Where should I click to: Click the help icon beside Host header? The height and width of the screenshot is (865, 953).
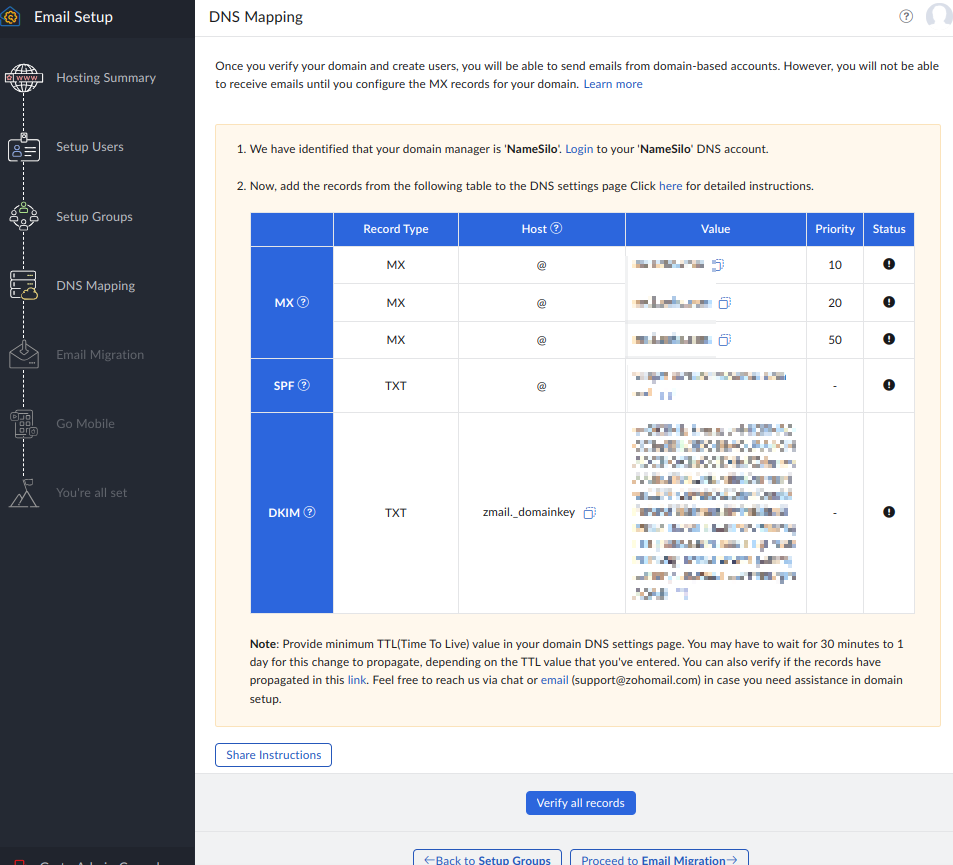tap(557, 229)
